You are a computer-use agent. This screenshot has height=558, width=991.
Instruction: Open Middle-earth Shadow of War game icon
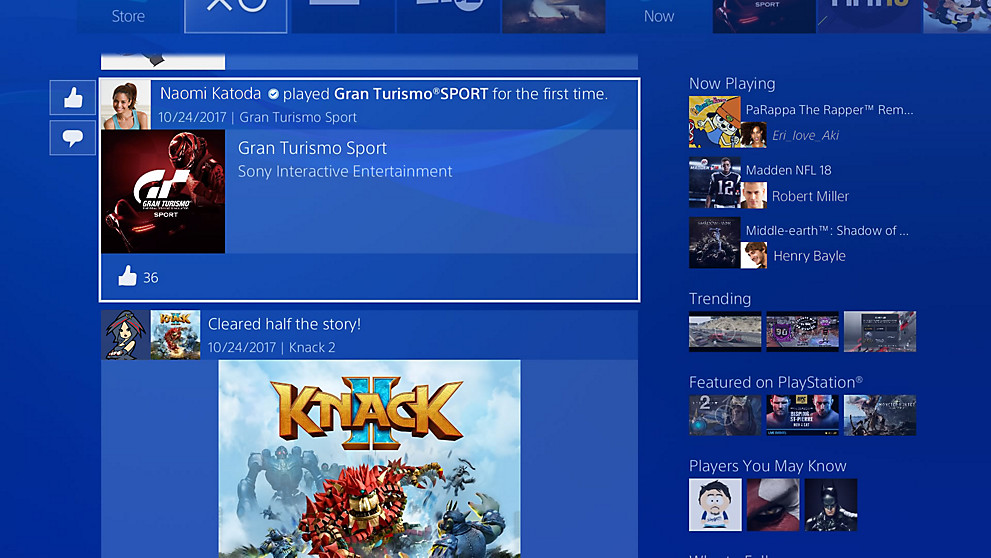tap(714, 243)
